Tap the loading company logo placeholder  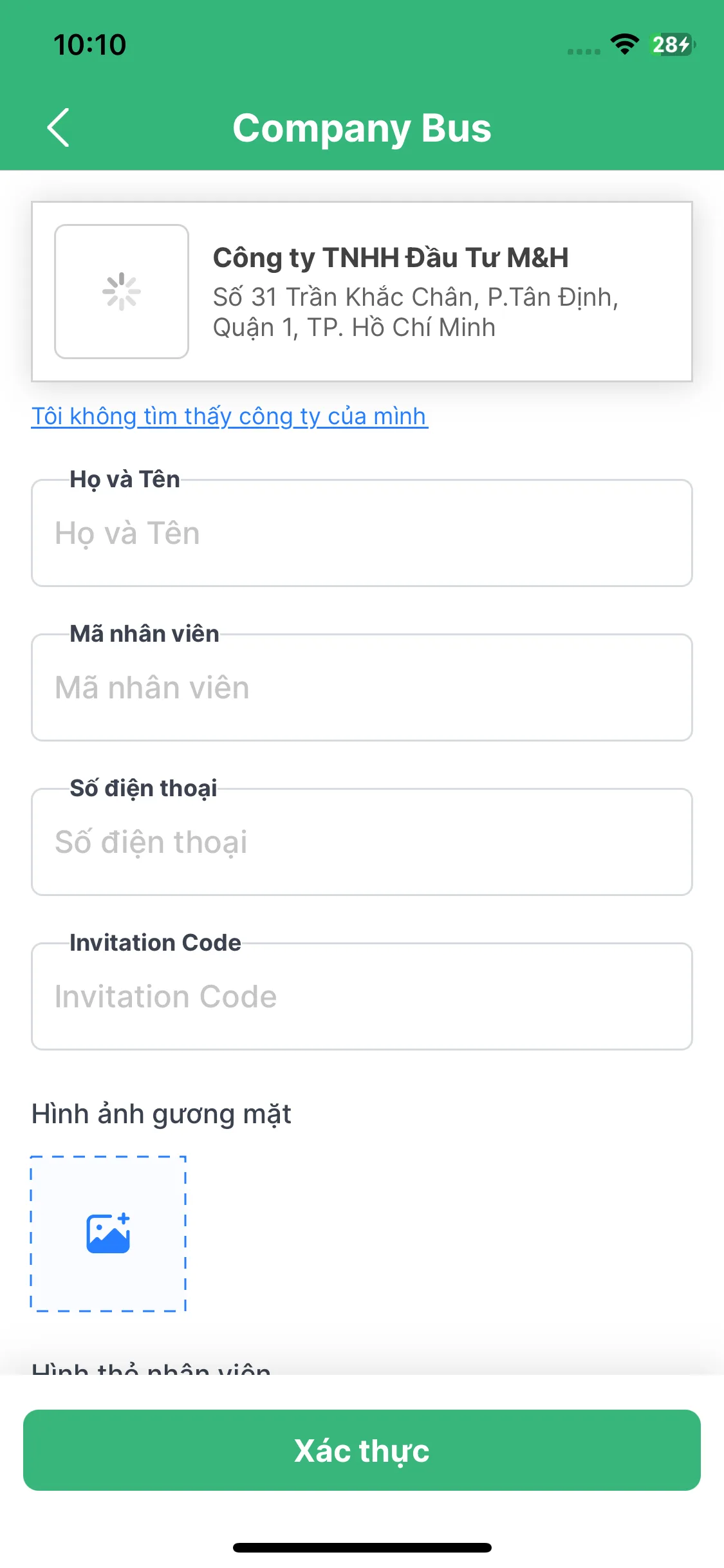click(x=122, y=292)
